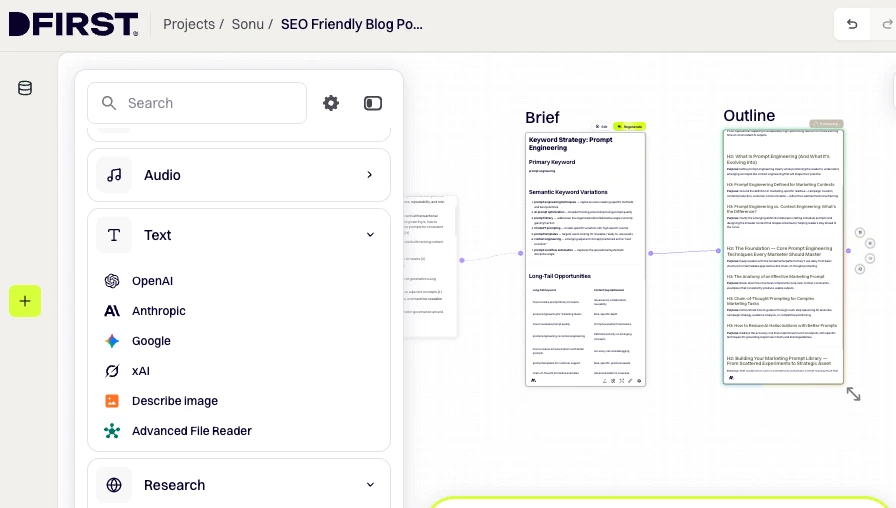Click Anthropic logo at Brief node bottom

533,381
